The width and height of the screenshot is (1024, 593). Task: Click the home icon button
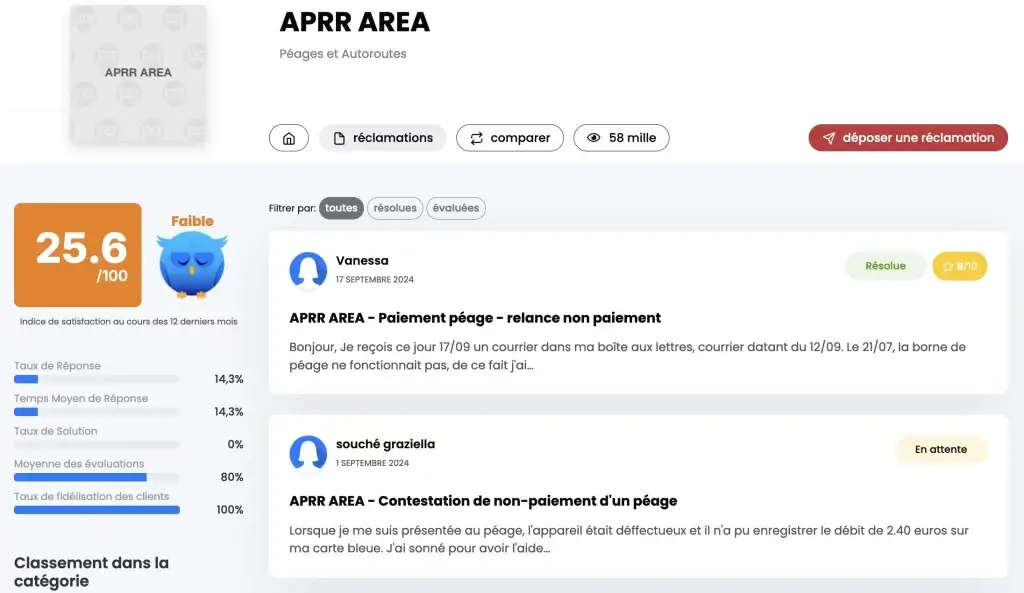289,138
